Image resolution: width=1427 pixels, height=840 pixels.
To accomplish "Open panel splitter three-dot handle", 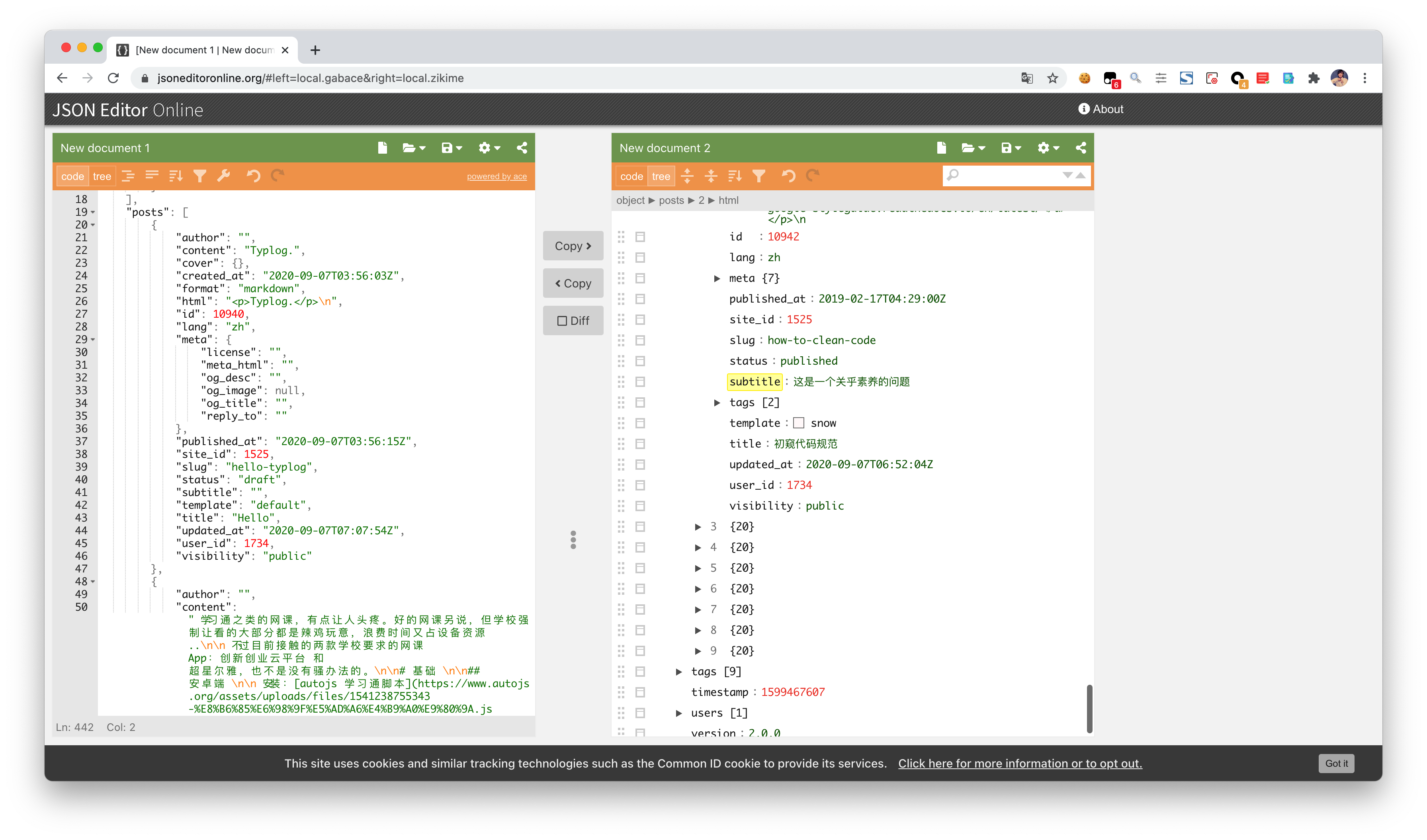I will point(573,539).
